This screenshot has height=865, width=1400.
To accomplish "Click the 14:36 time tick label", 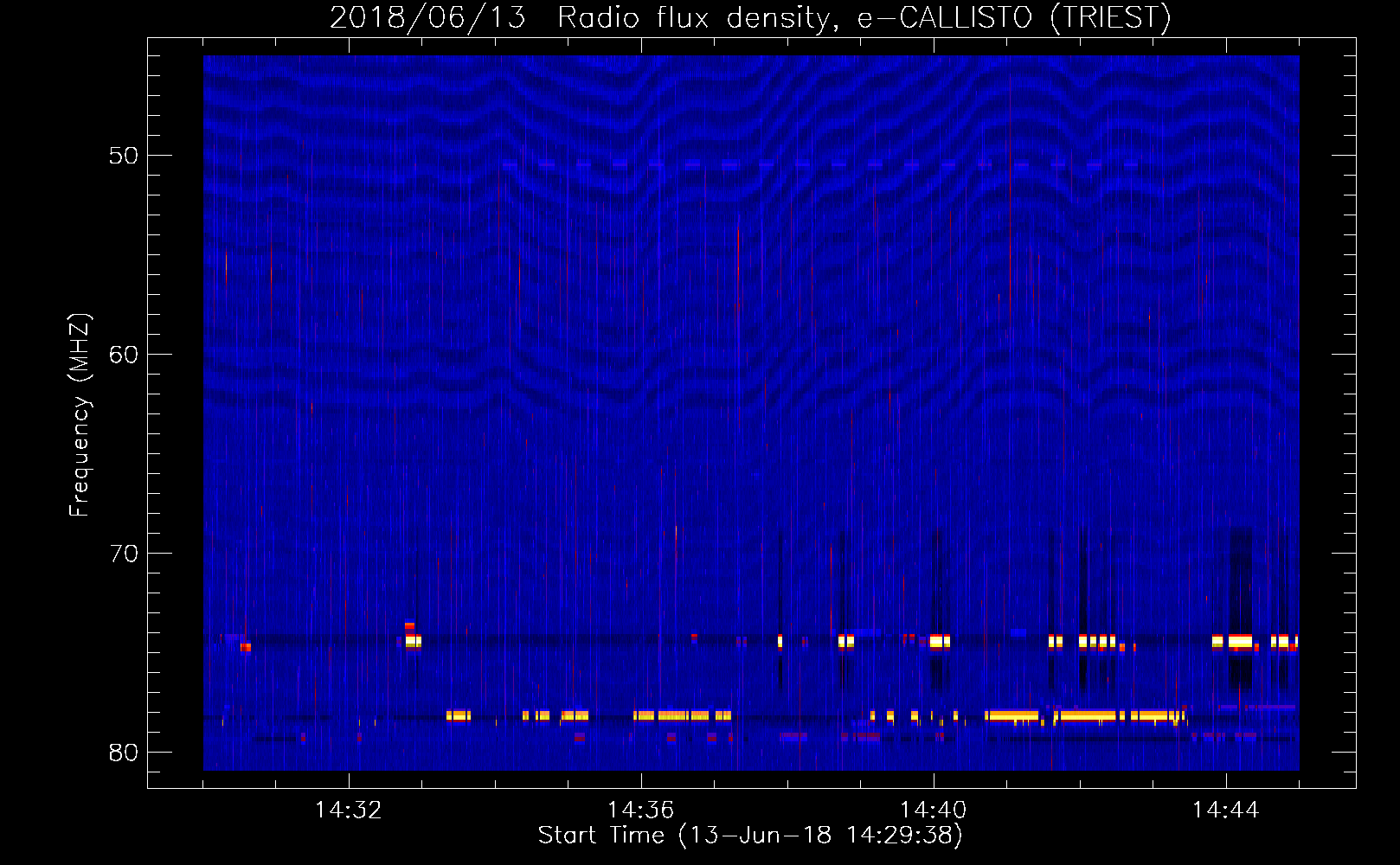I will tap(641, 811).
